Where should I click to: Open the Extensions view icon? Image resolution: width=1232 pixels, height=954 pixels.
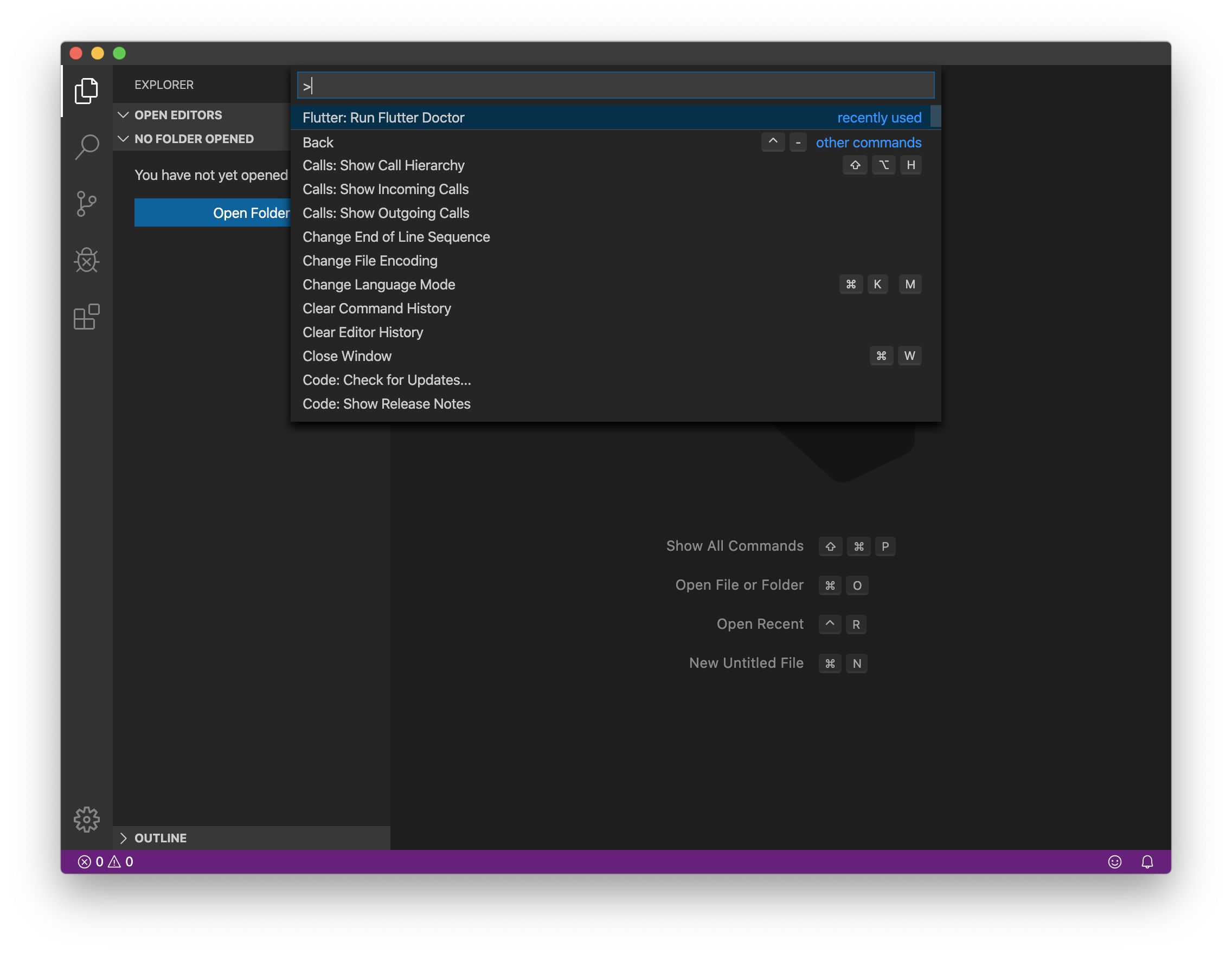pyautogui.click(x=86, y=317)
